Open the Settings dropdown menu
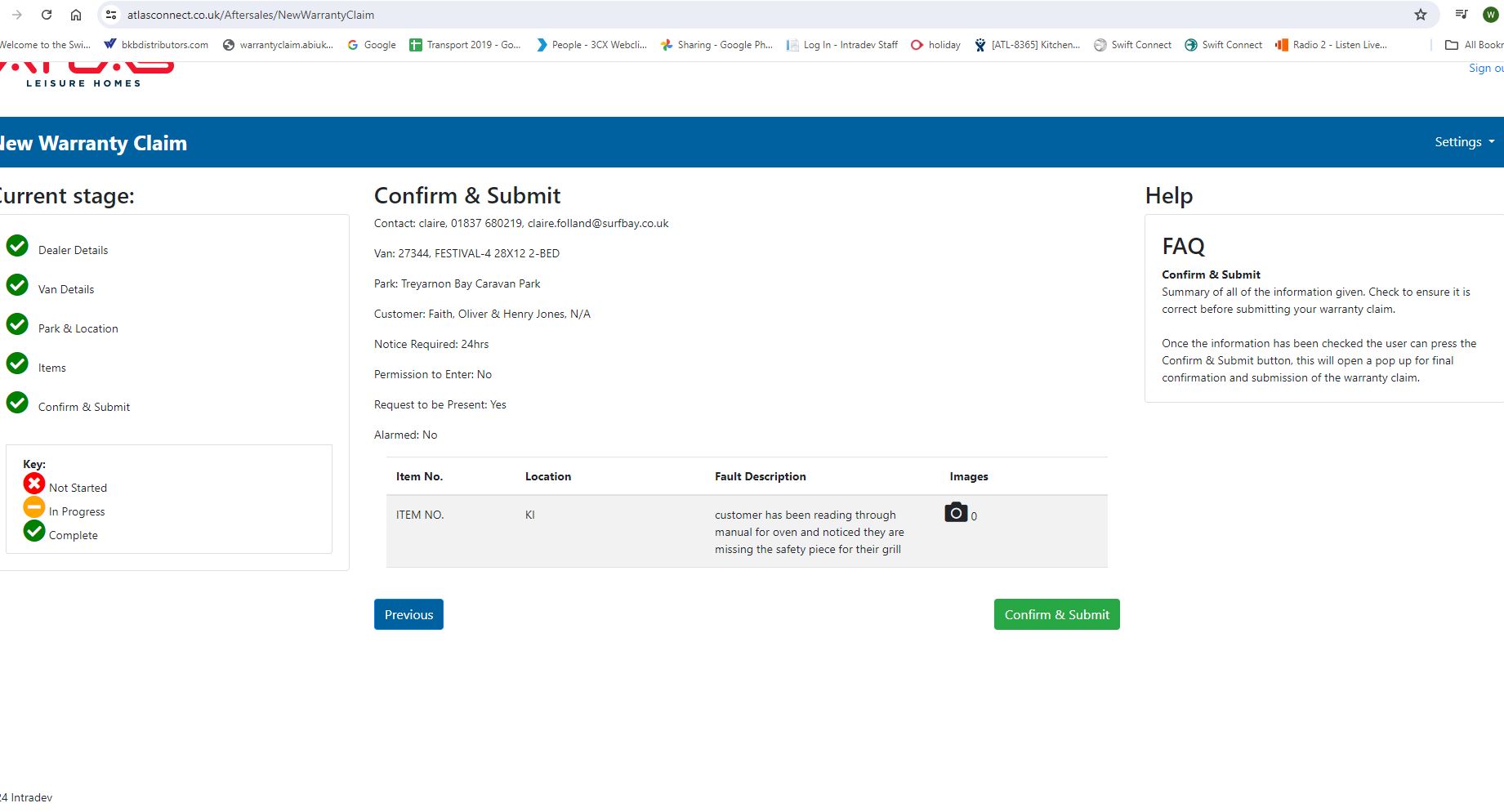This screenshot has height=812, width=1504. 1464,142
